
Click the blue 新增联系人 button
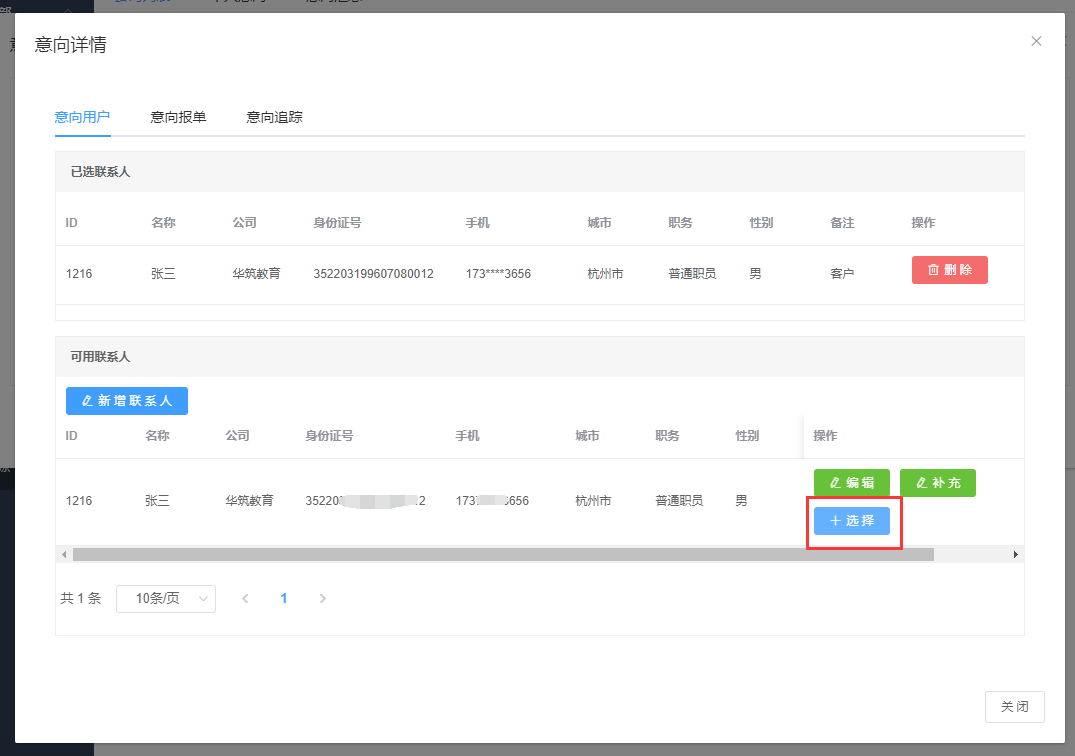pos(127,400)
